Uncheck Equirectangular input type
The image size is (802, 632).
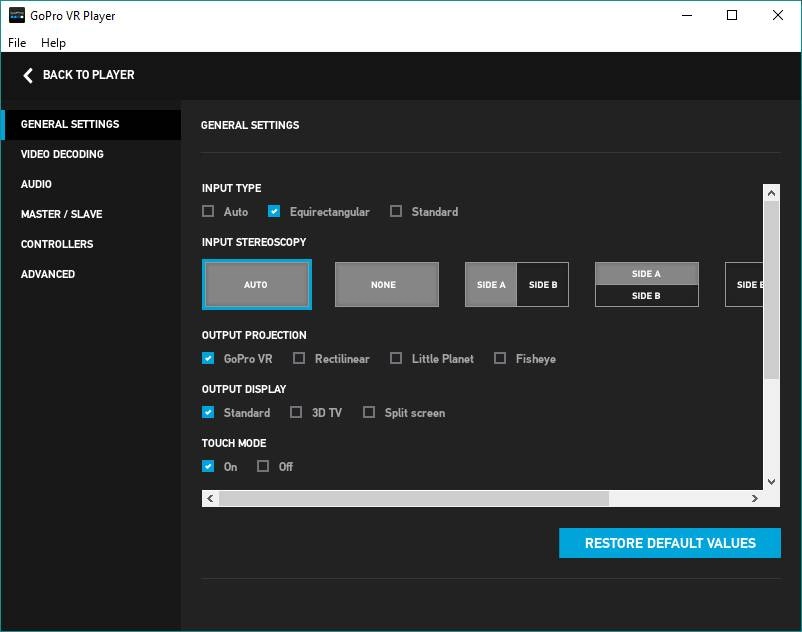[274, 211]
